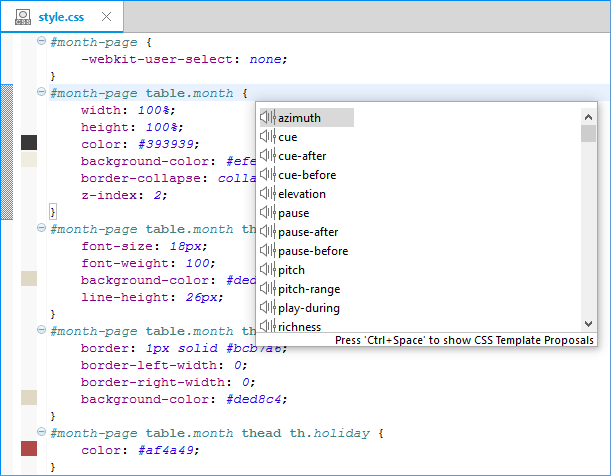Select pause-before in the completion popup
Image resolution: width=611 pixels, height=476 pixels.
pos(313,251)
